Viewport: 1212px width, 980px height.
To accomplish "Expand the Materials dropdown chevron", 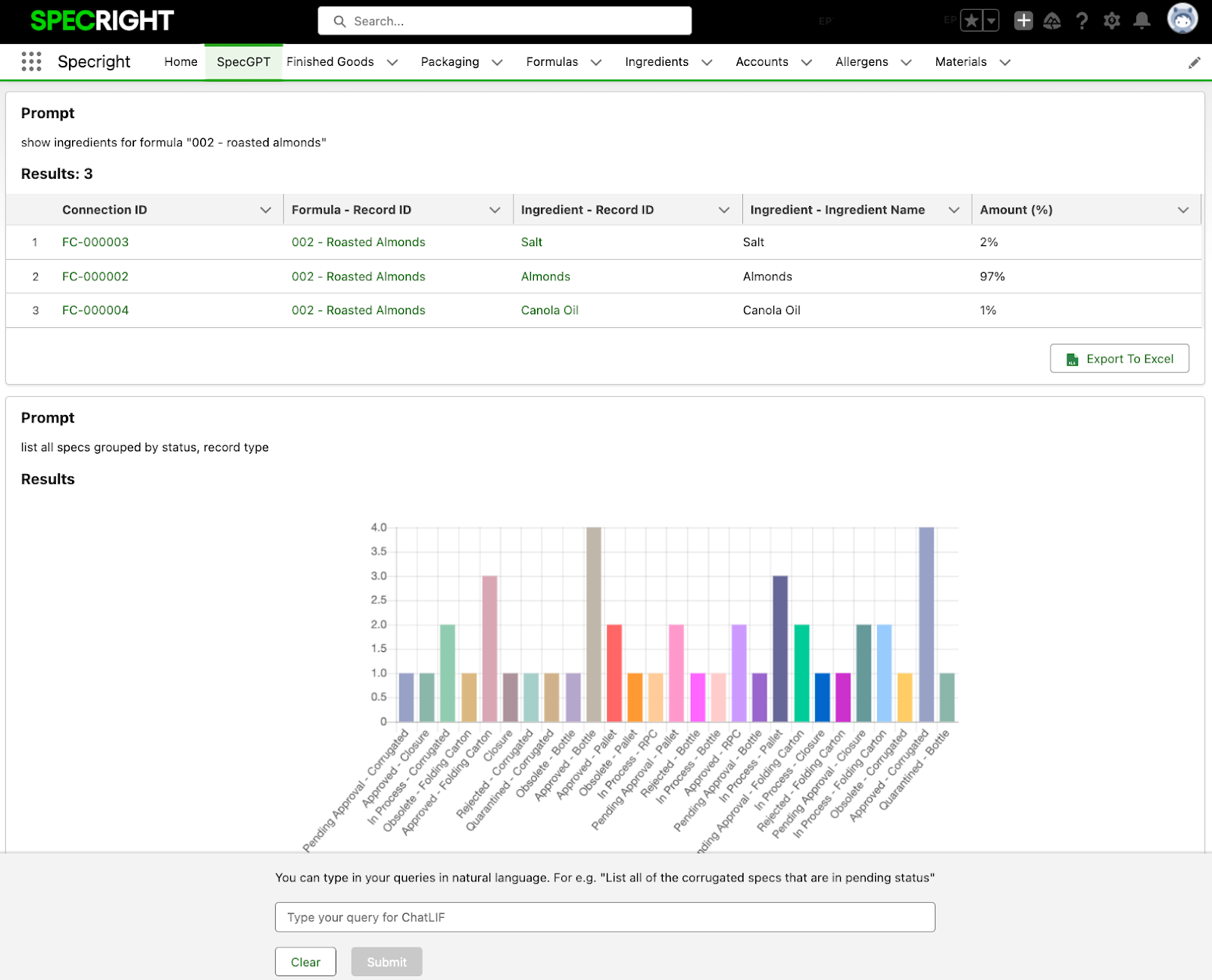I will (x=1005, y=63).
